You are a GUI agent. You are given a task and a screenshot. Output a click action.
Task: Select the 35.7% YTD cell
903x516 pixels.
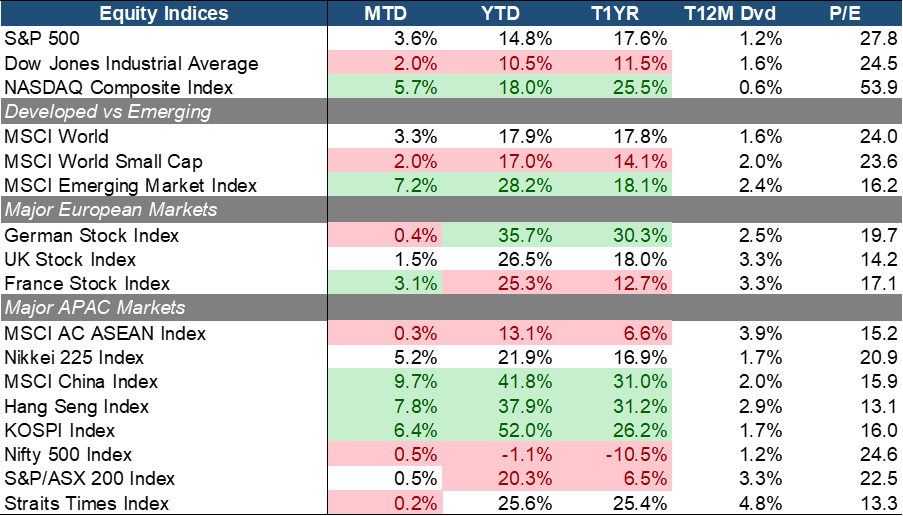pos(499,235)
